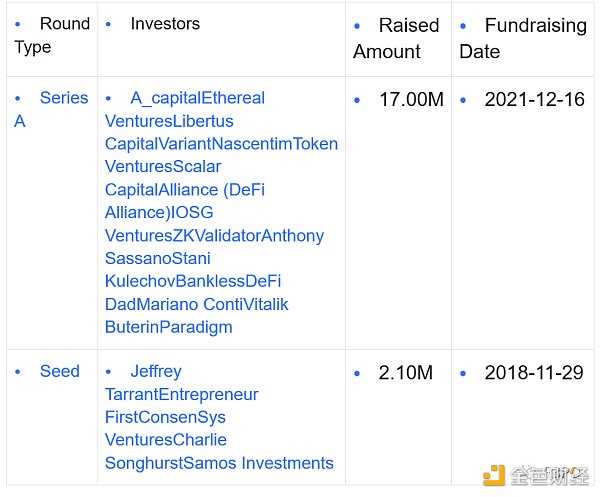Select the 2018-11-29 fundraising date
The width and height of the screenshot is (600, 497).
click(x=534, y=373)
